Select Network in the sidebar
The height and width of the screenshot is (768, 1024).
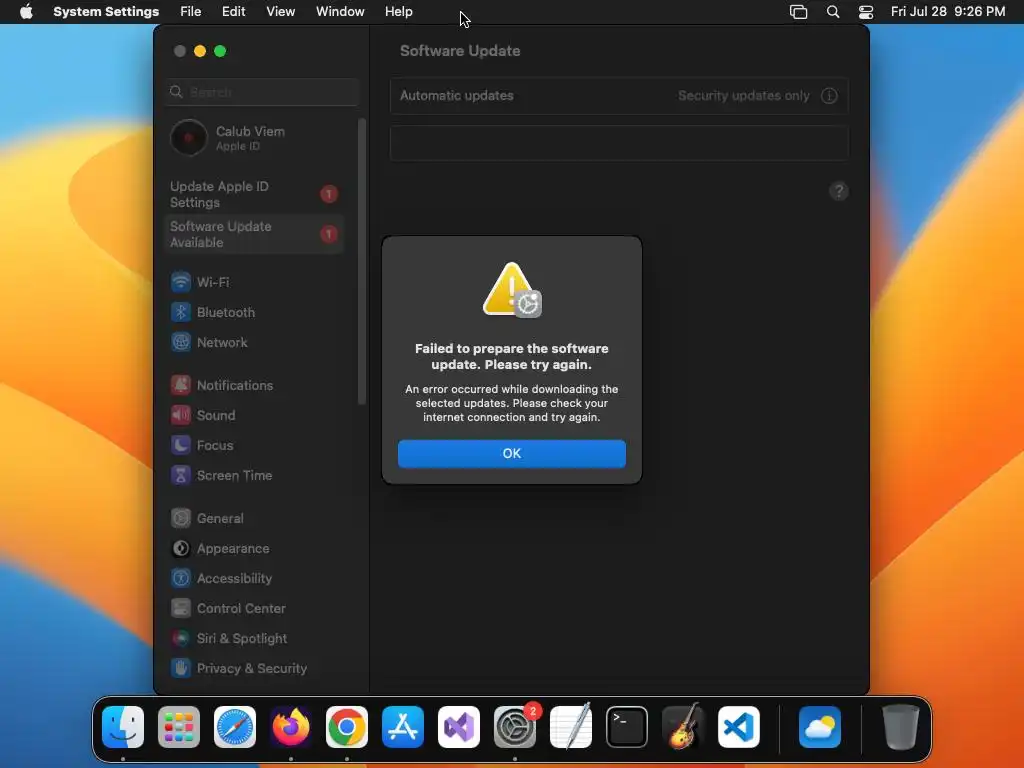pos(255,342)
